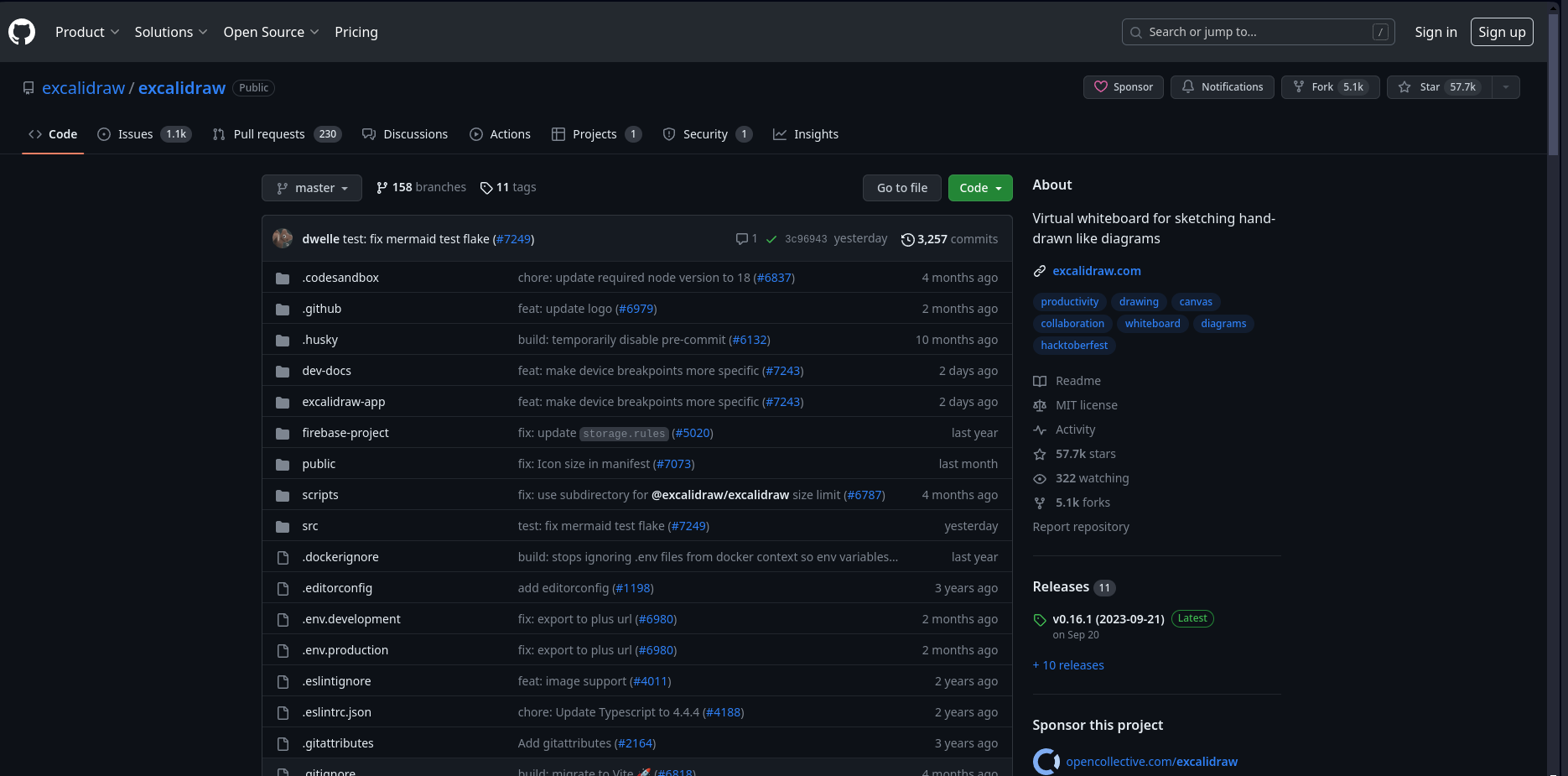
Task: Open the Projects tab
Action: tap(596, 134)
